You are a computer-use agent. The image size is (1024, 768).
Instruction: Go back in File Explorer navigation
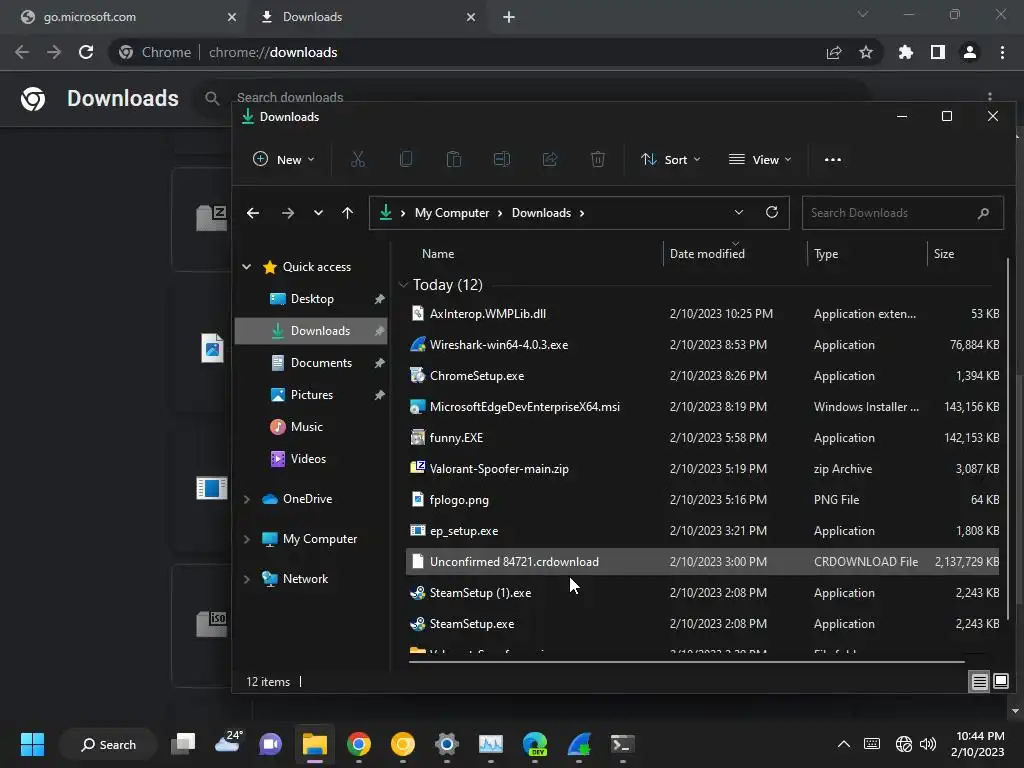253,213
